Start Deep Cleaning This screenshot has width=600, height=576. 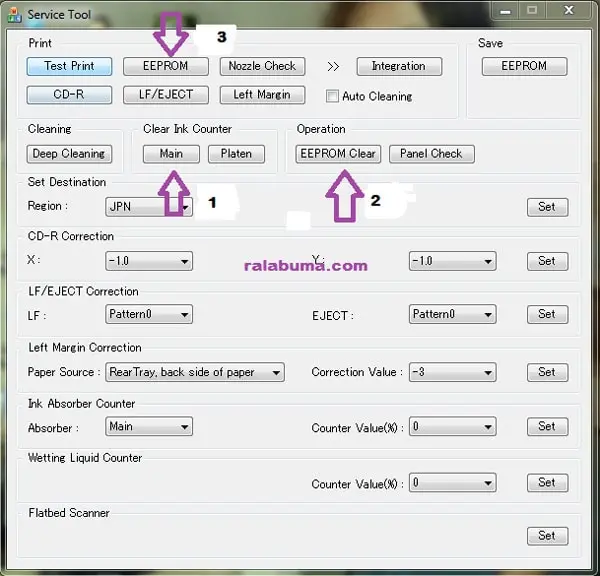[x=69, y=154]
